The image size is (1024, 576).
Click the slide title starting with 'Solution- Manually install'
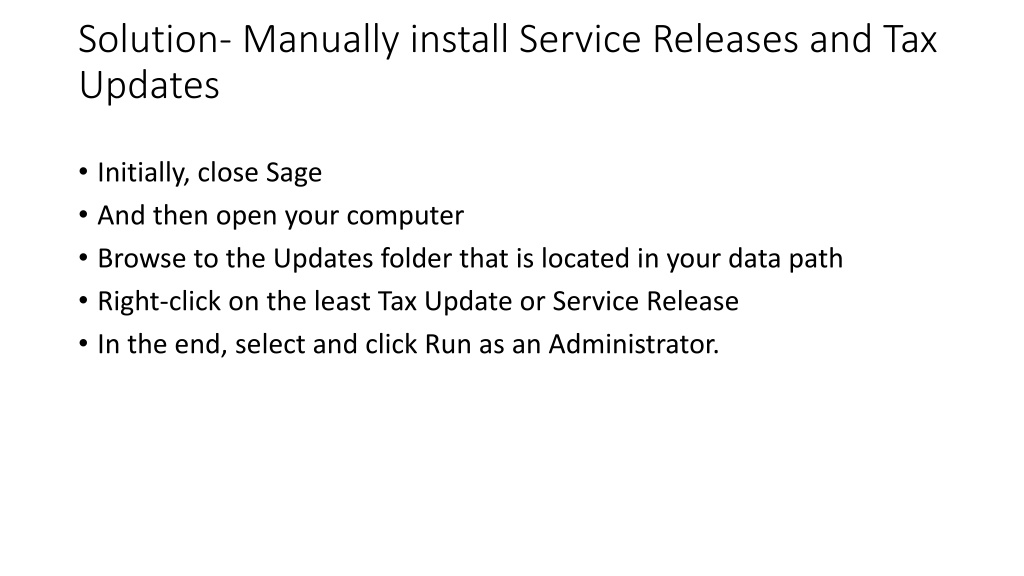click(507, 62)
